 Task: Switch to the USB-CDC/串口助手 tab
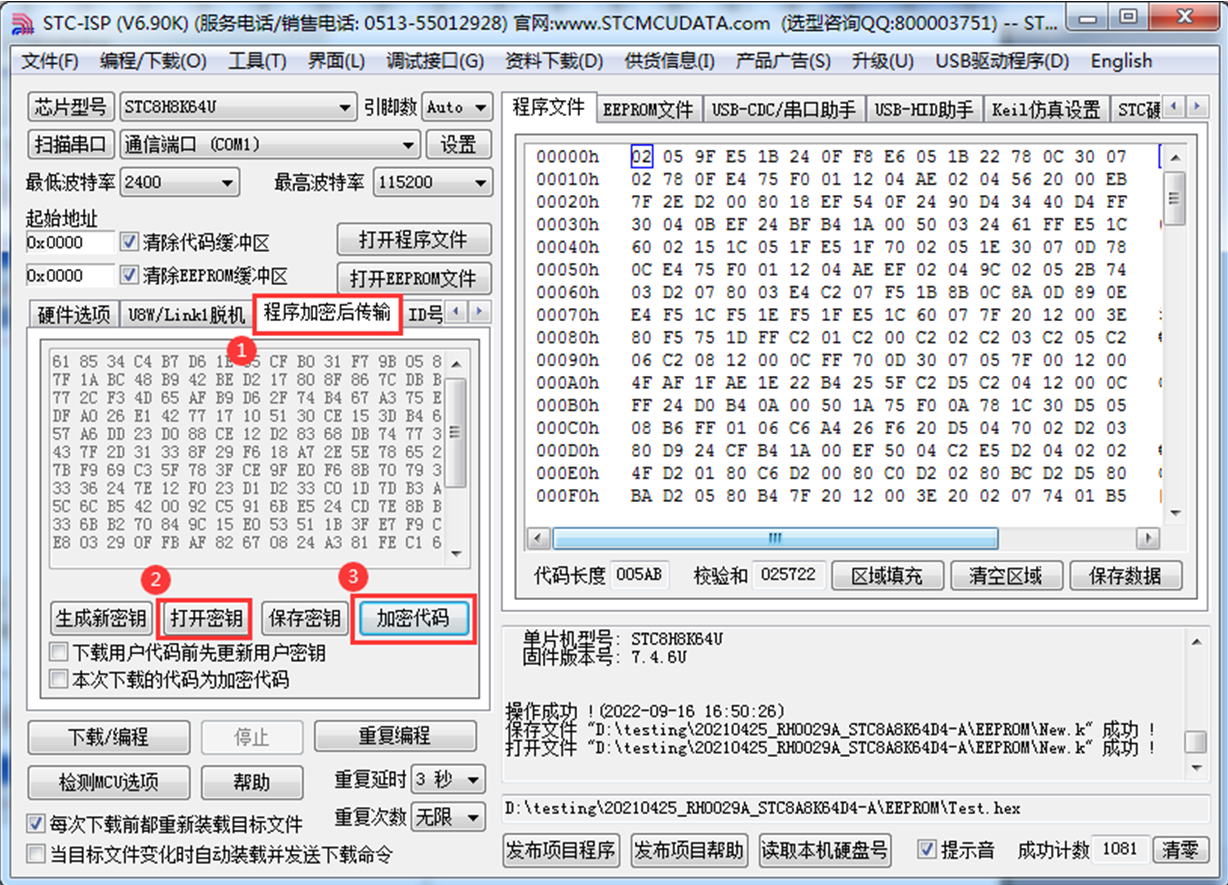point(783,110)
